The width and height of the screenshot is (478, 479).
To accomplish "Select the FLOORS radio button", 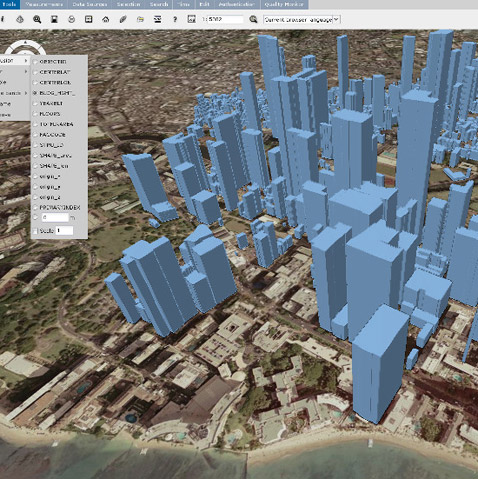I will tap(35, 114).
